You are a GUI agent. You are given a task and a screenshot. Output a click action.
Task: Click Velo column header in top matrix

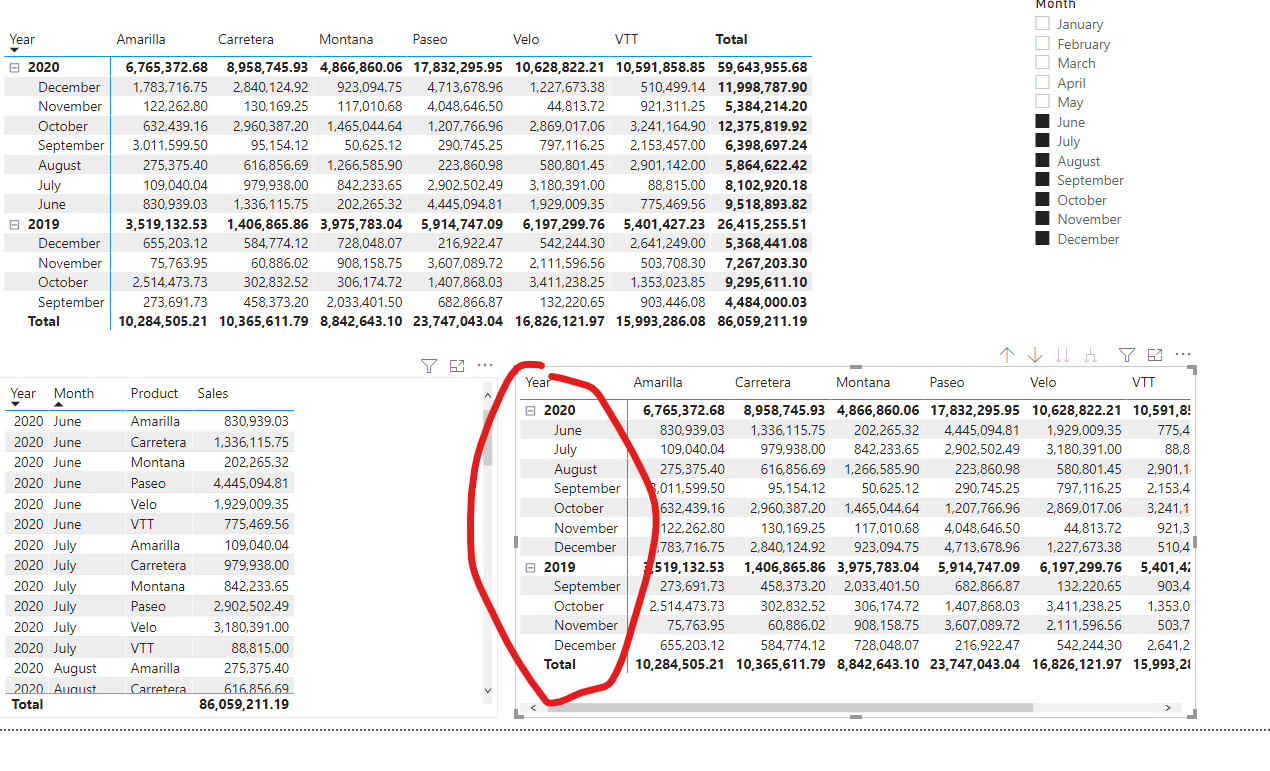point(526,39)
